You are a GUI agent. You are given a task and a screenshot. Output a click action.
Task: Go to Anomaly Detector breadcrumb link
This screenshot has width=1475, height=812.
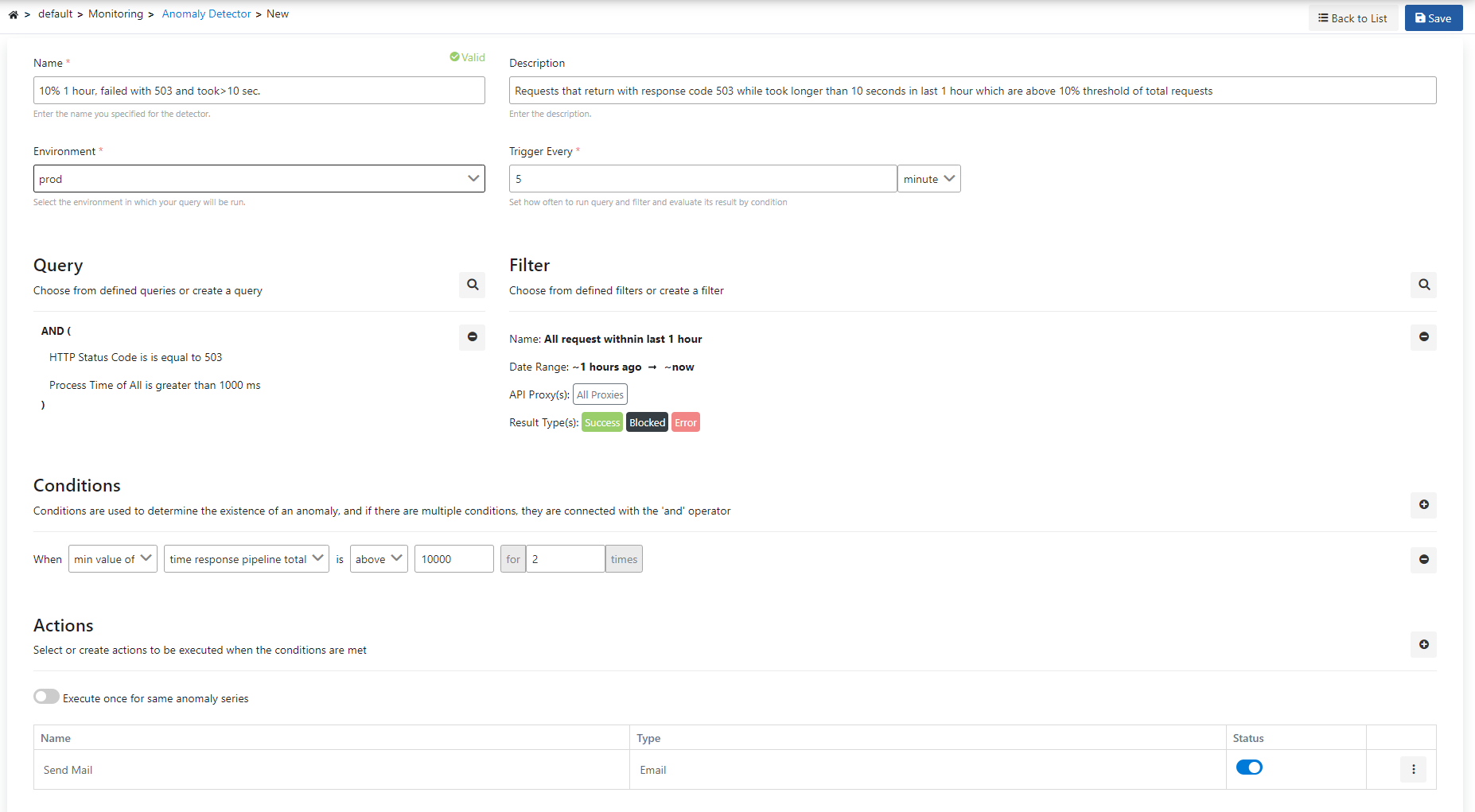(x=206, y=14)
